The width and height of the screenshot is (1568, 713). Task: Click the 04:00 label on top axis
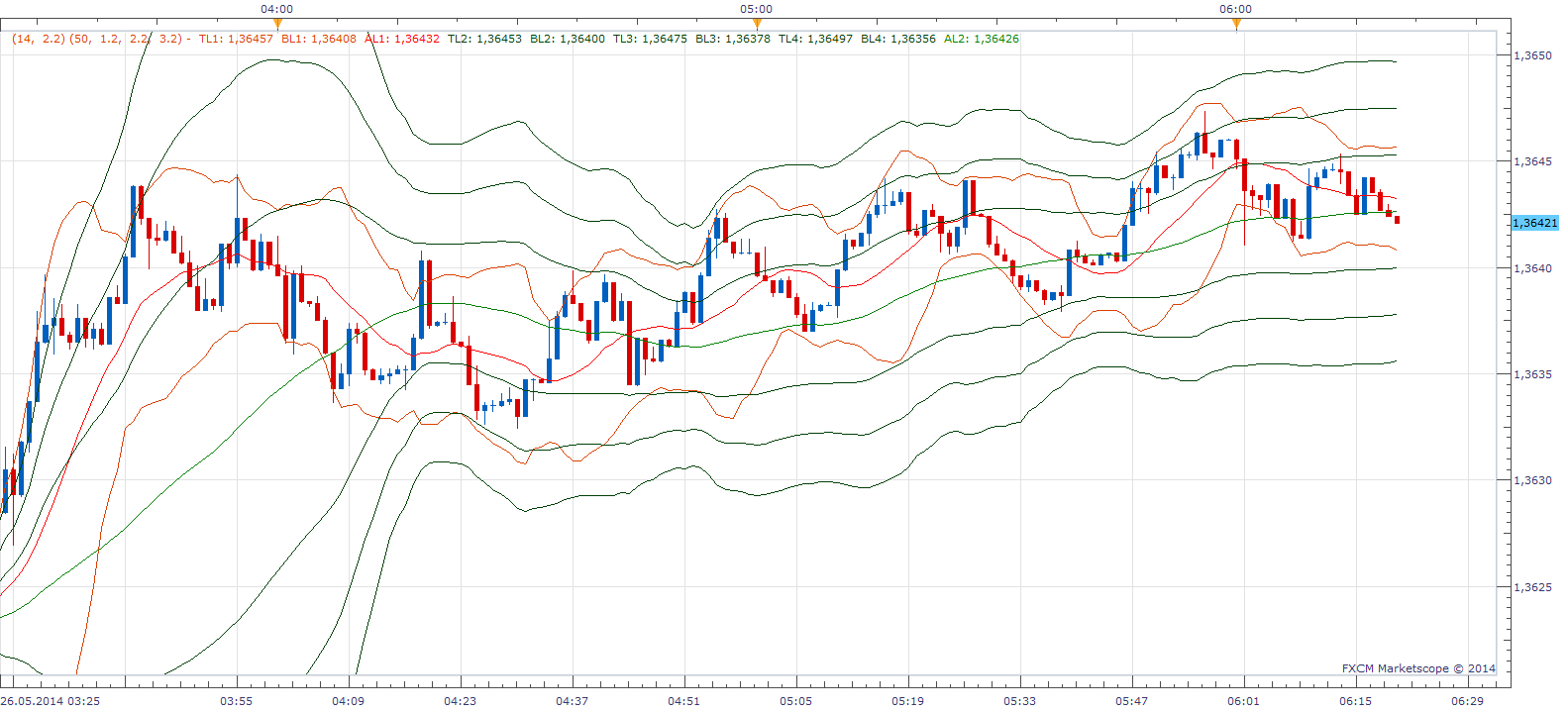(x=277, y=9)
